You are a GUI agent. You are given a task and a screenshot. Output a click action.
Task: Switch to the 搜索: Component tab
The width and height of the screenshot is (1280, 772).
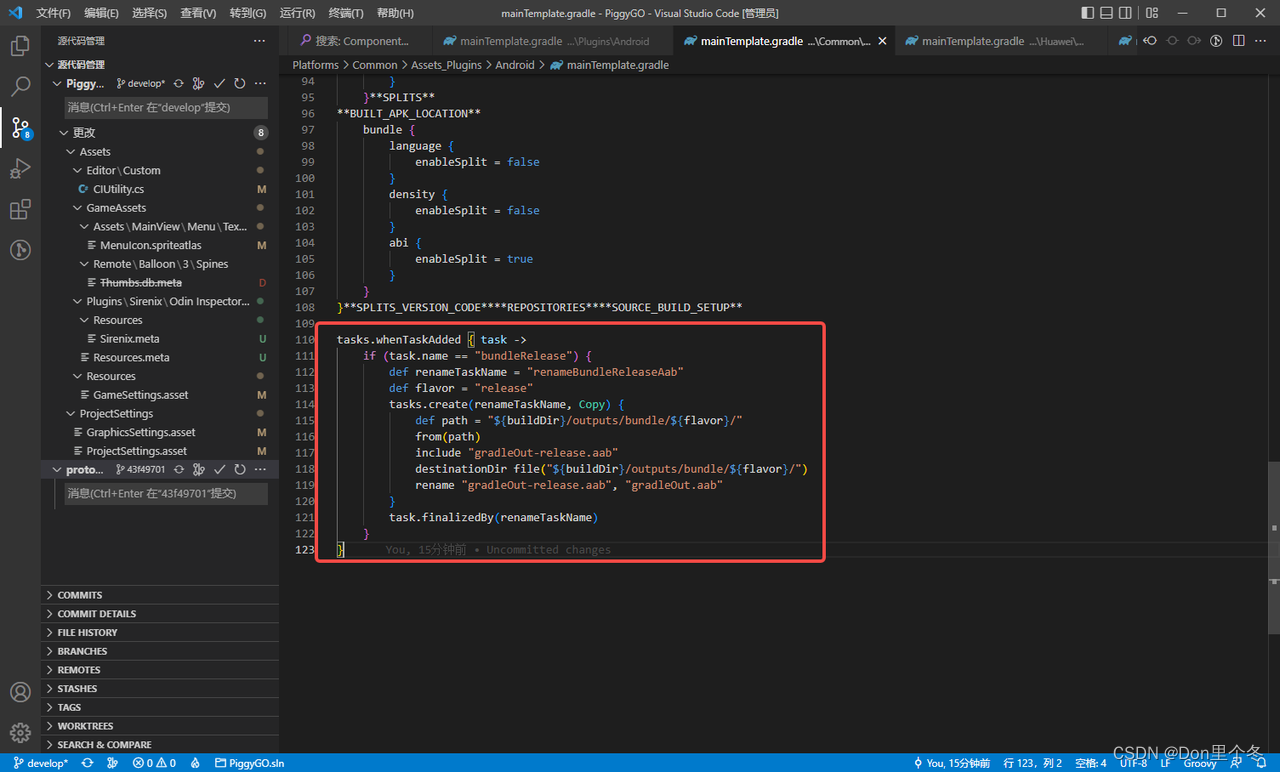(x=360, y=41)
